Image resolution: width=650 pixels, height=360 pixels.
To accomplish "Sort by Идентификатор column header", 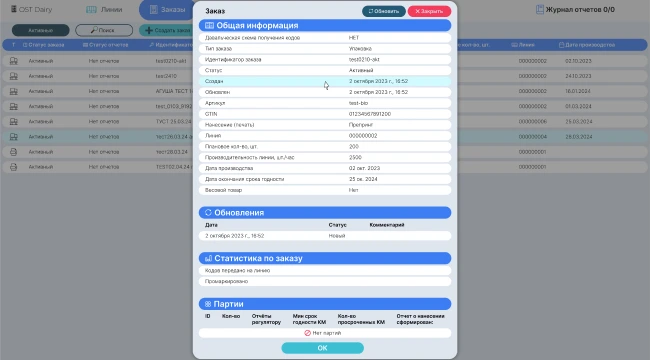I will click(171, 45).
